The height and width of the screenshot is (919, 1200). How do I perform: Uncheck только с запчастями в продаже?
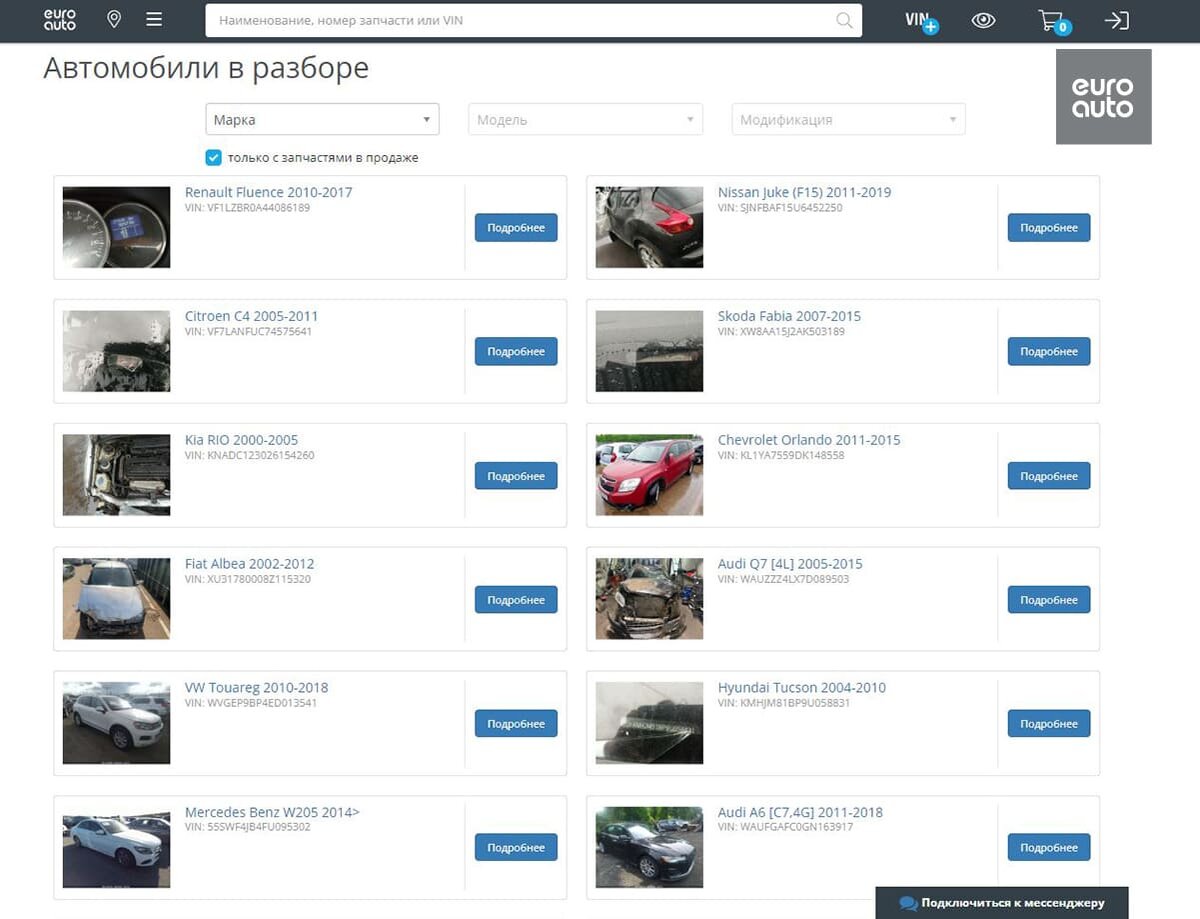[x=213, y=157]
